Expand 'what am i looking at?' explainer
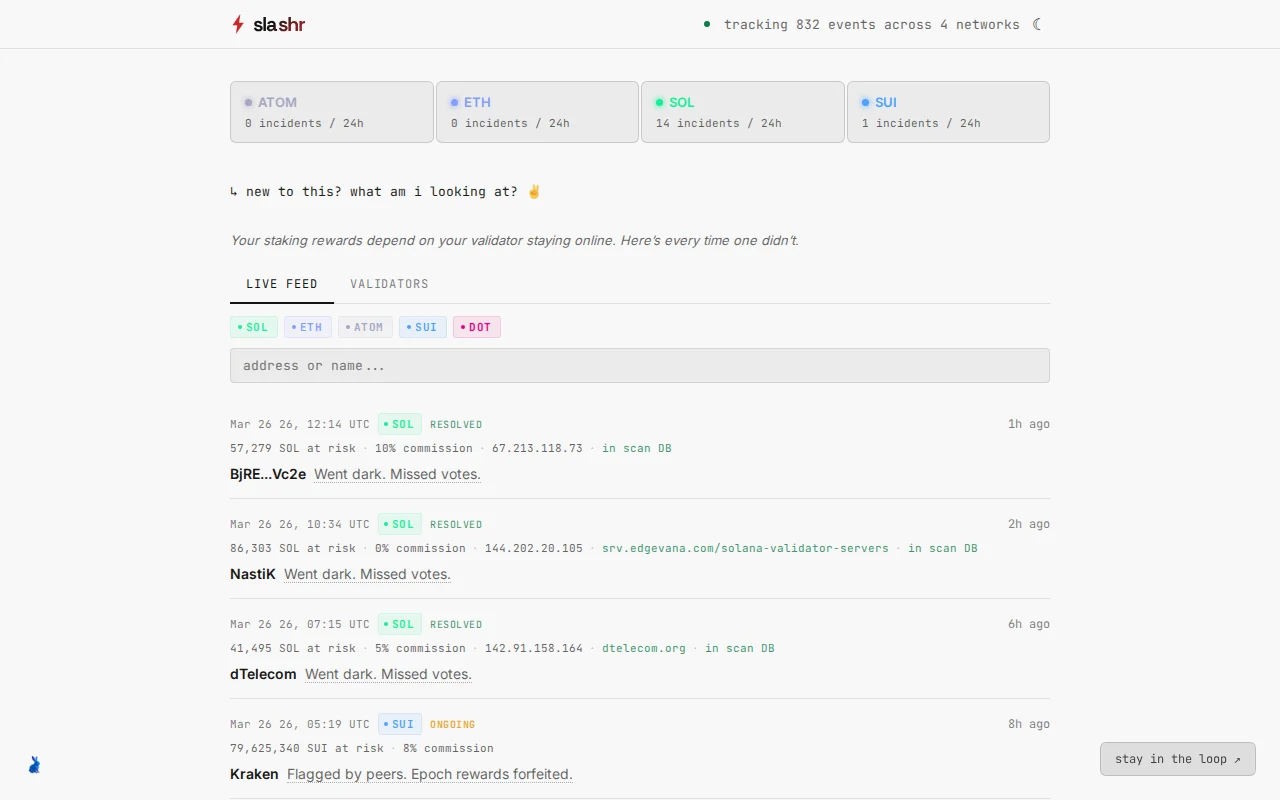Screen dimensions: 1280x800 coord(386,191)
